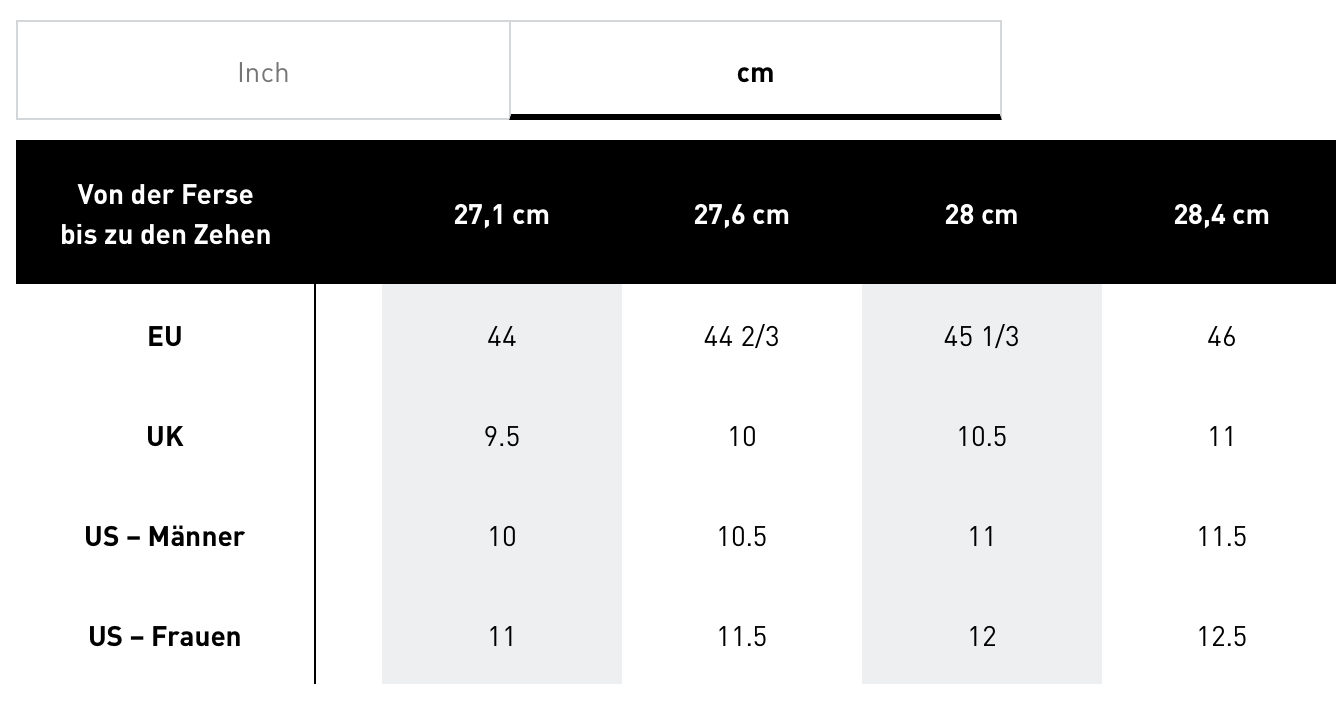Click the UK row label
Screen dimensions: 1336x712
pos(165,436)
